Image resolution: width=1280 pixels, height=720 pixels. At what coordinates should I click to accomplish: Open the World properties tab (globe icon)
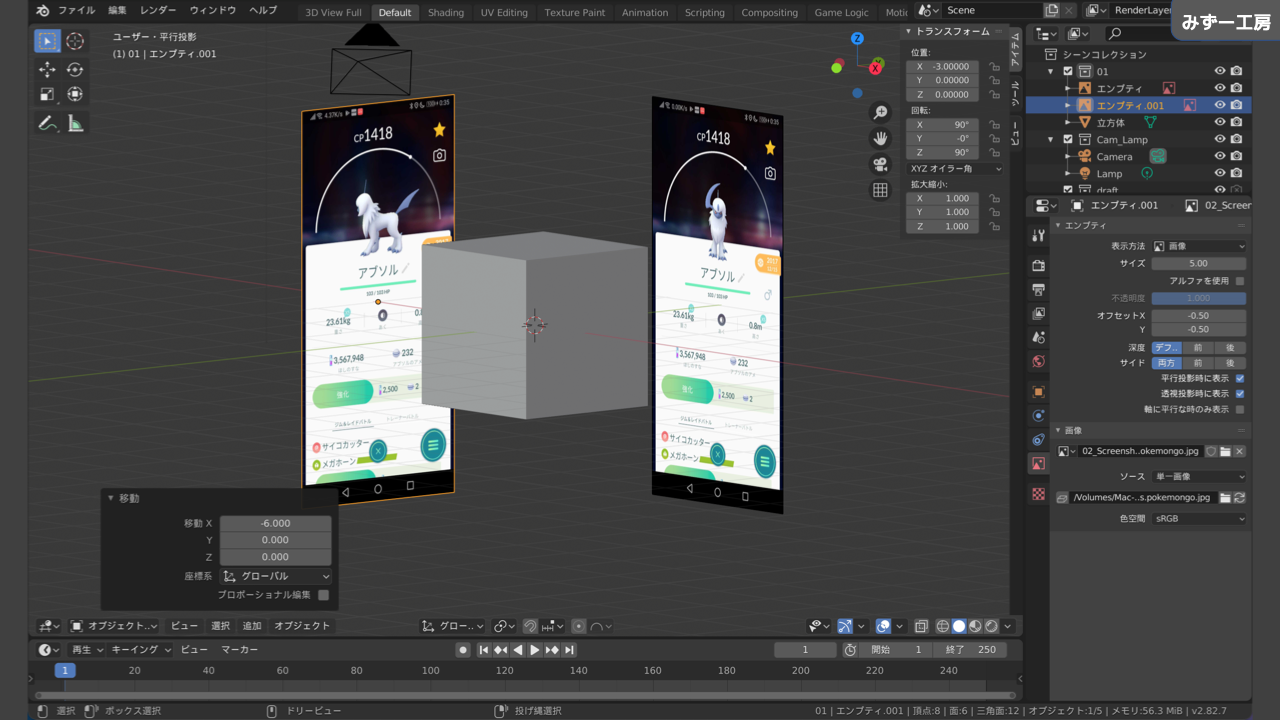1038,361
